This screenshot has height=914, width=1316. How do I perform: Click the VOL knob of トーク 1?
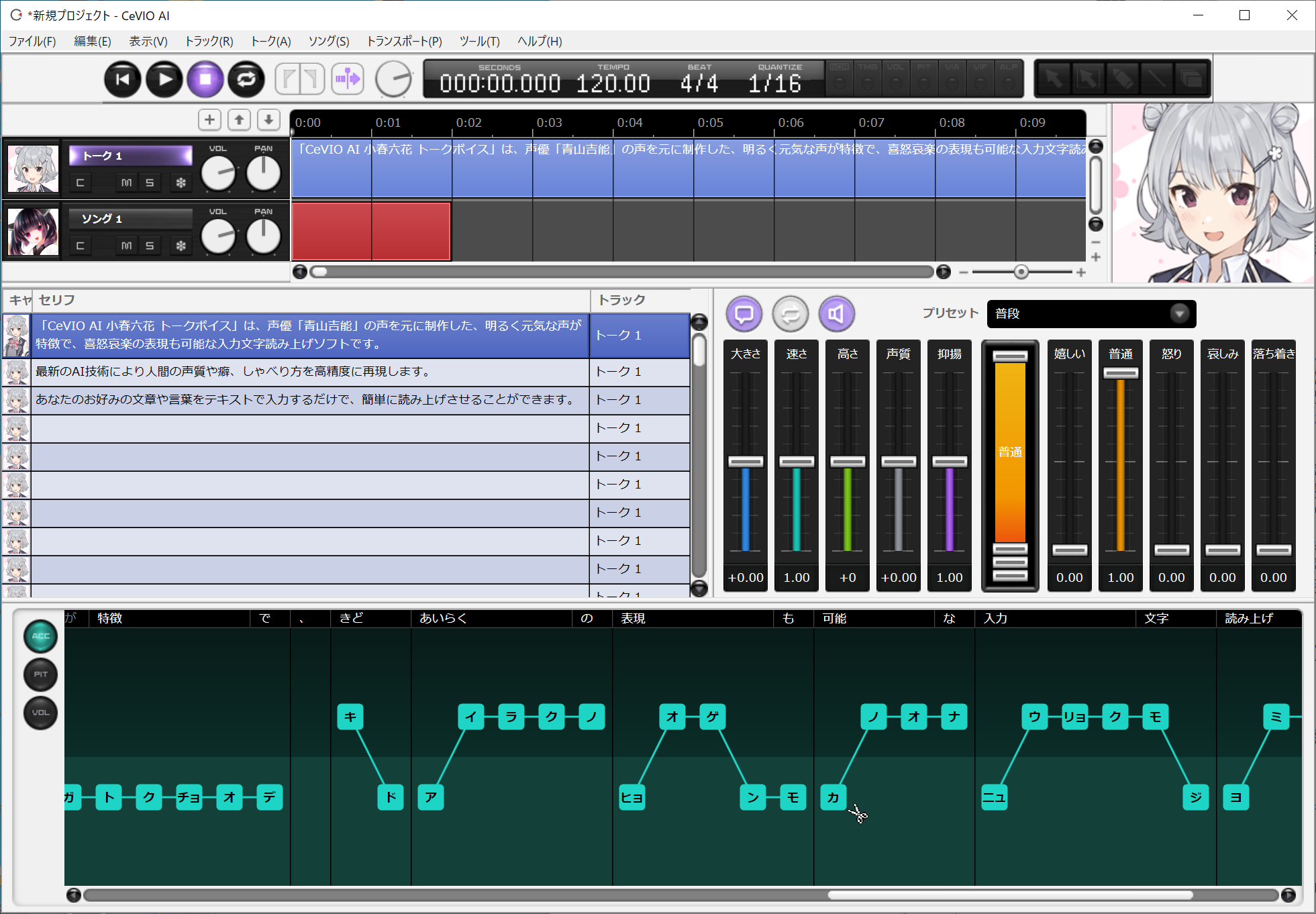pos(218,174)
